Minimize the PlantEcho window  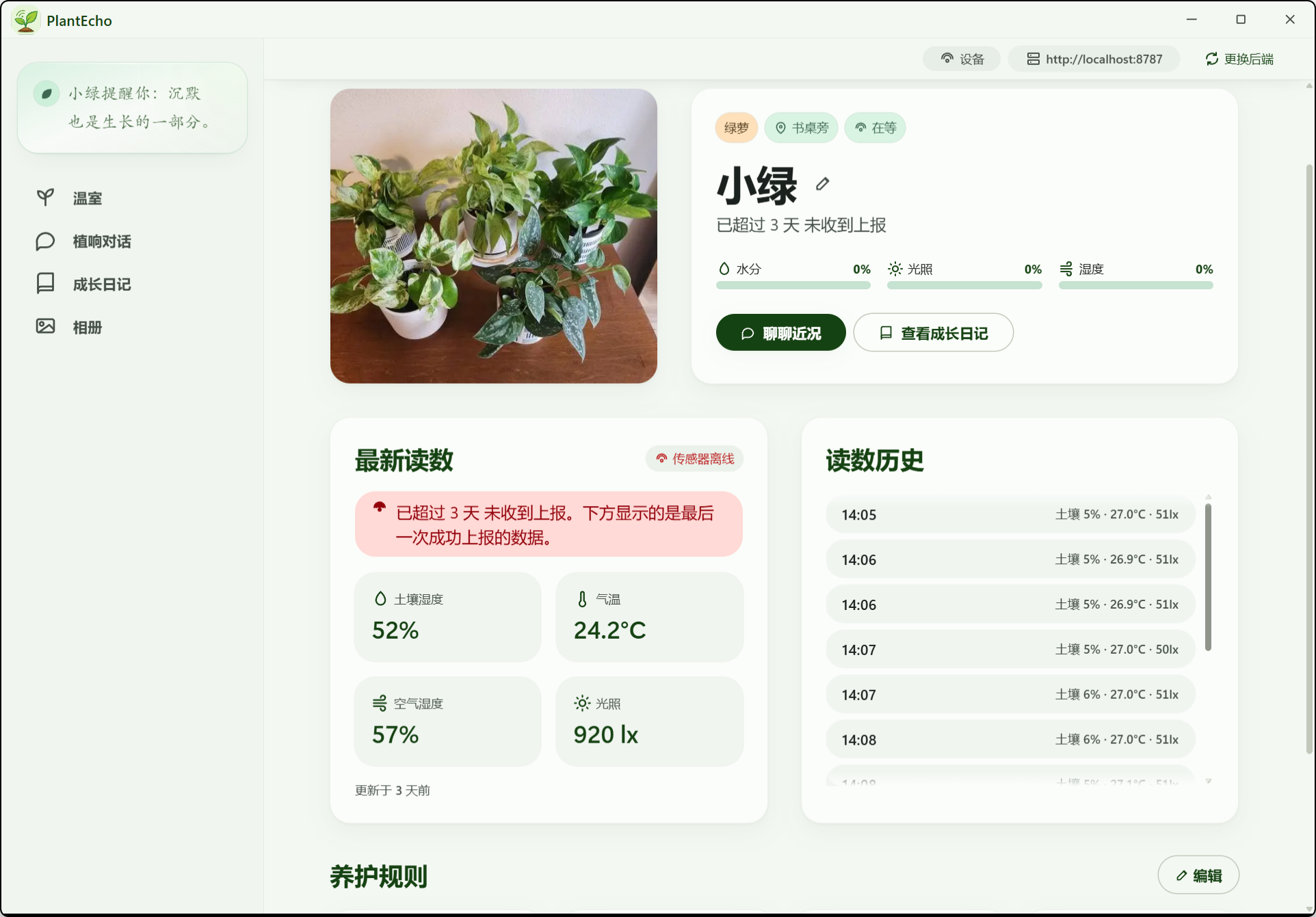[1192, 19]
